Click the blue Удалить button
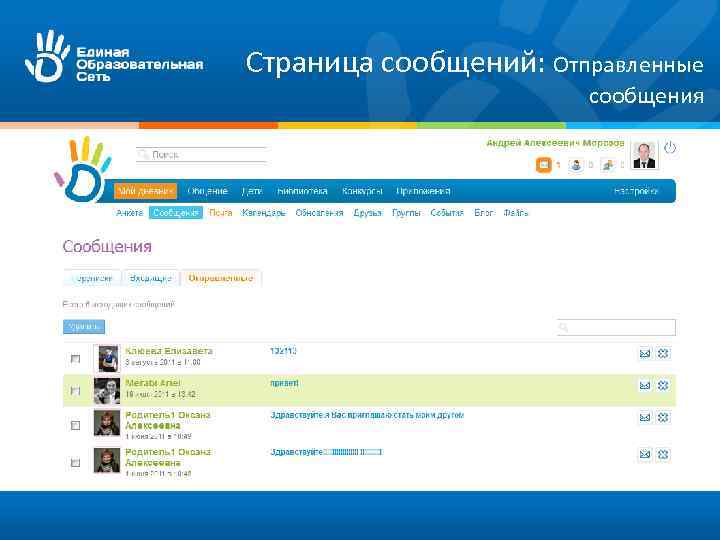The image size is (720, 540). (x=84, y=327)
